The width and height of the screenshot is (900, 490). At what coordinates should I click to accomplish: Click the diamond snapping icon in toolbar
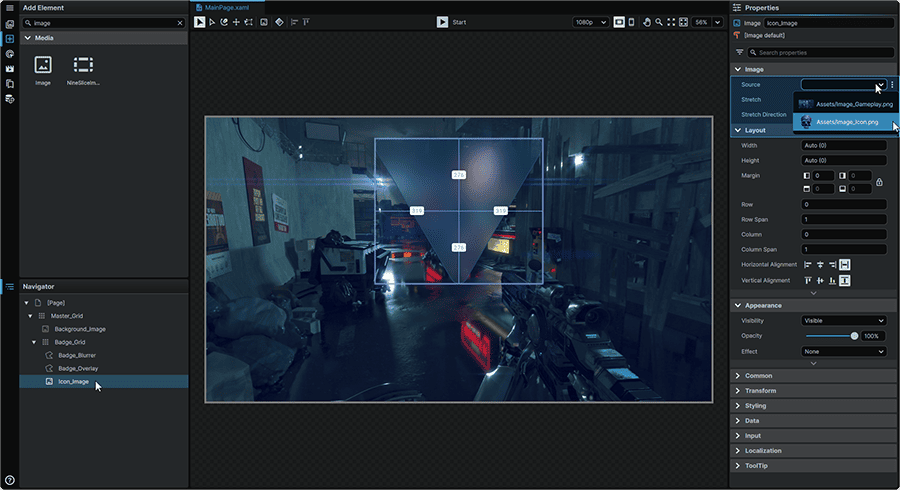click(x=279, y=22)
